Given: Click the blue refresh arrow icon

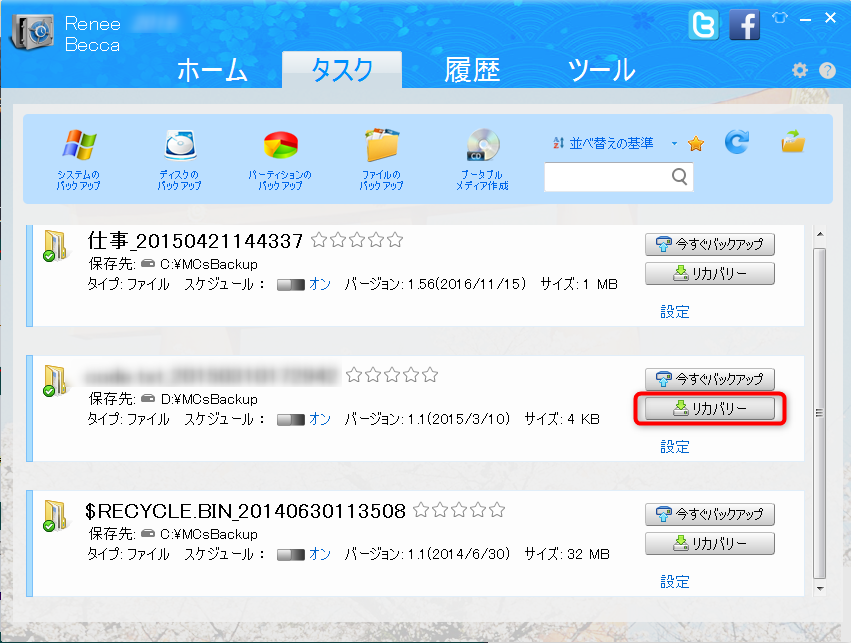Looking at the screenshot, I should pos(737,143).
